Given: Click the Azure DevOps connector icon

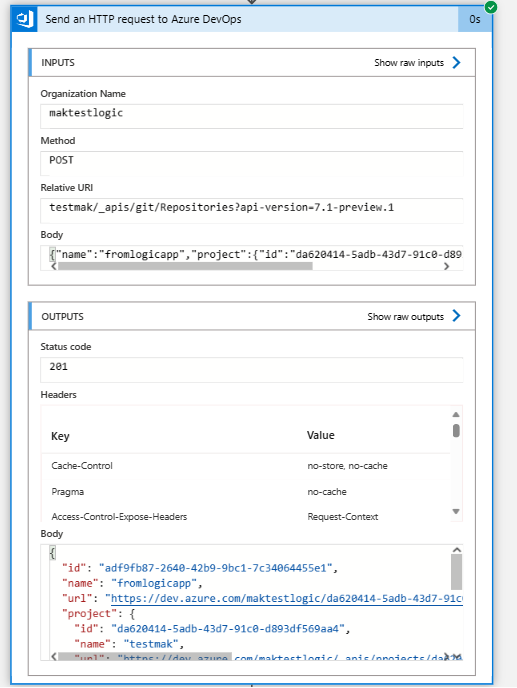Looking at the screenshot, I should pos(25,19).
